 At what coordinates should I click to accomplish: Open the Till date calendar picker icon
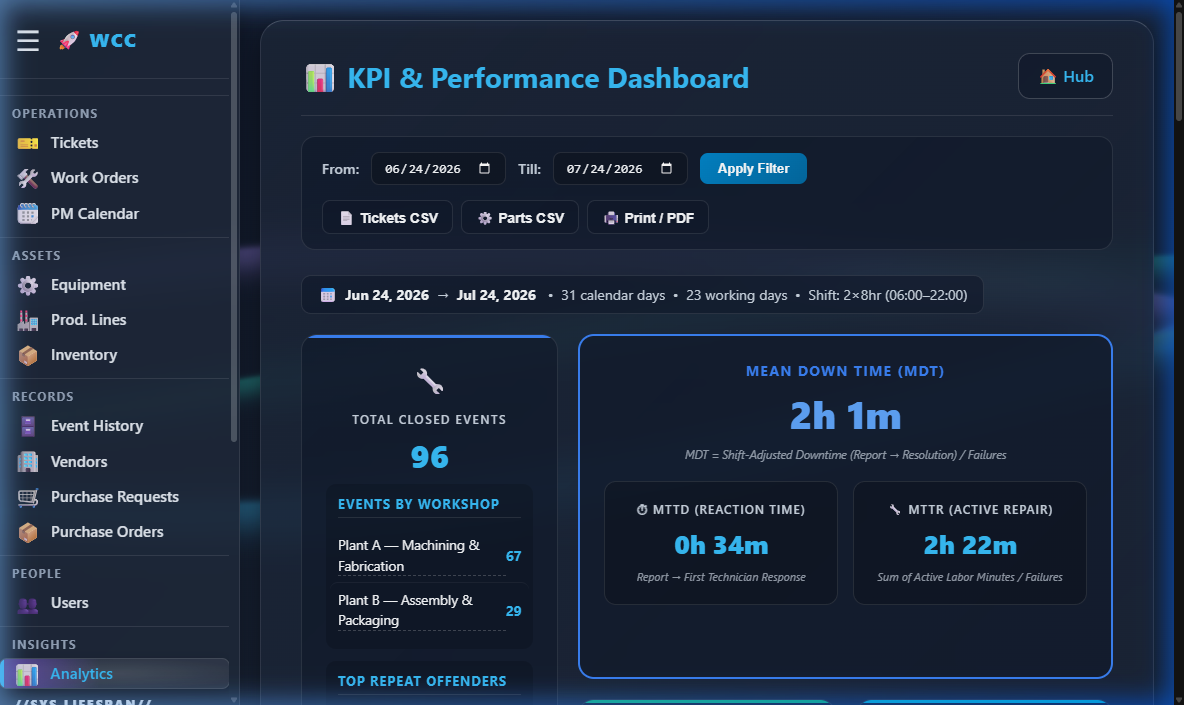666,168
